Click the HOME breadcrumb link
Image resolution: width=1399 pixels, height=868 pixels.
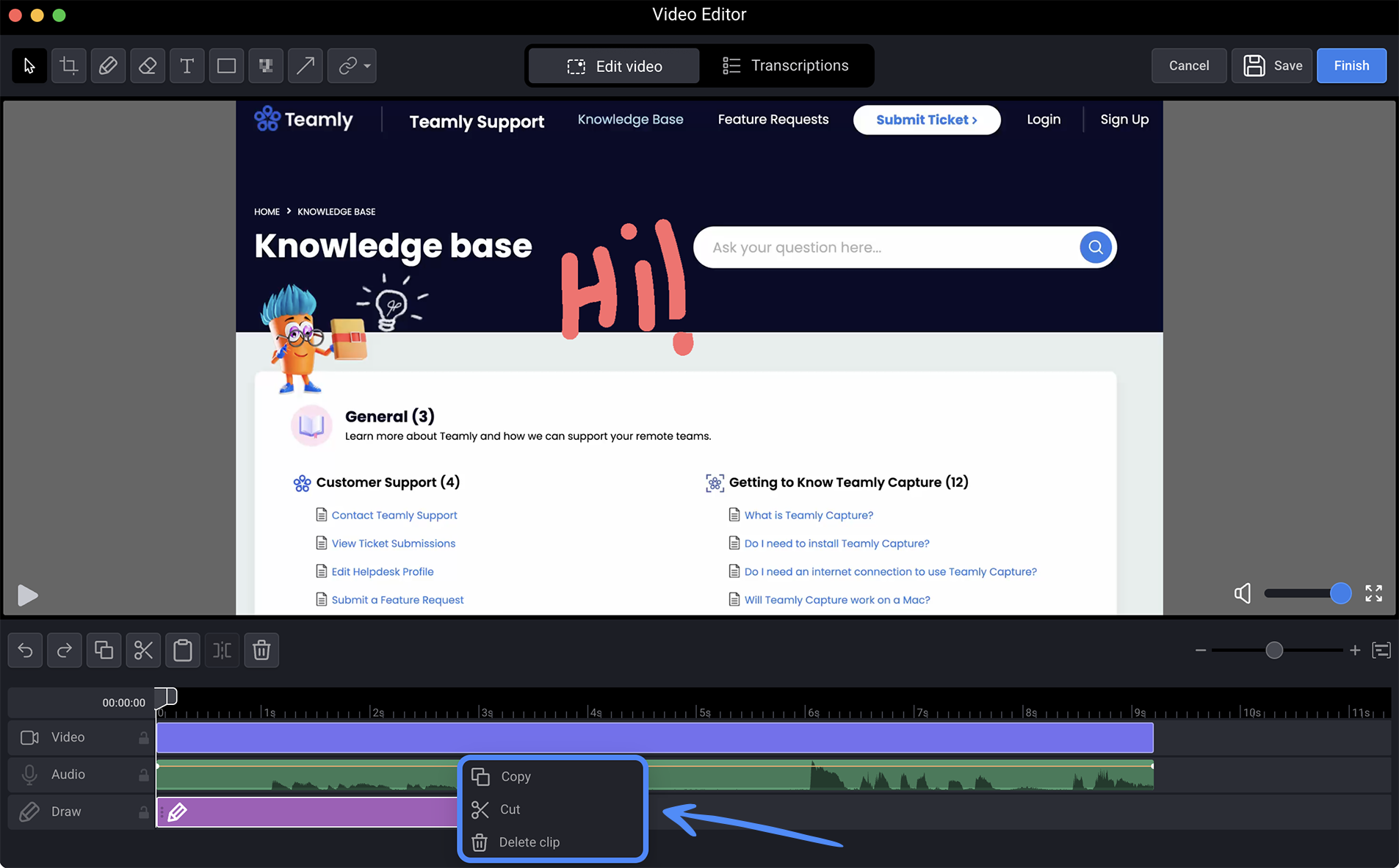click(x=267, y=211)
